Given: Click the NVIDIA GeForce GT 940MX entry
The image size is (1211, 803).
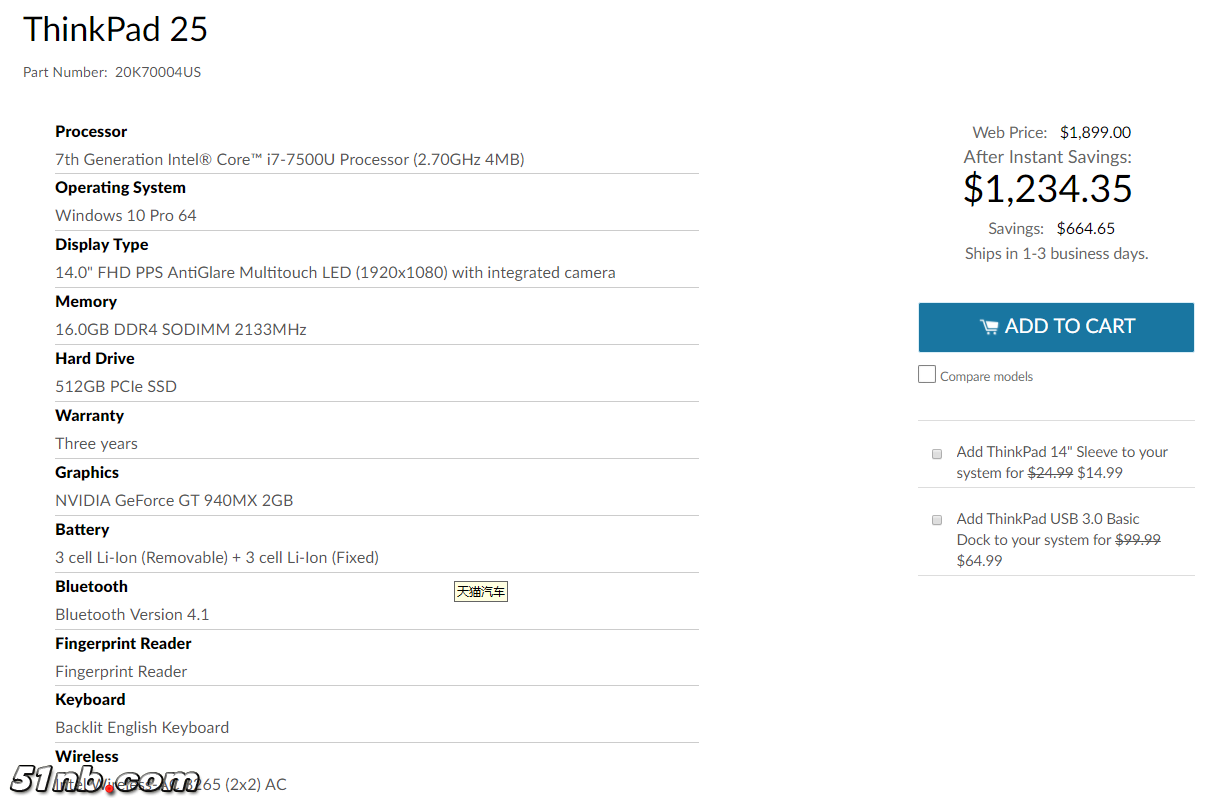Looking at the screenshot, I should [x=174, y=500].
